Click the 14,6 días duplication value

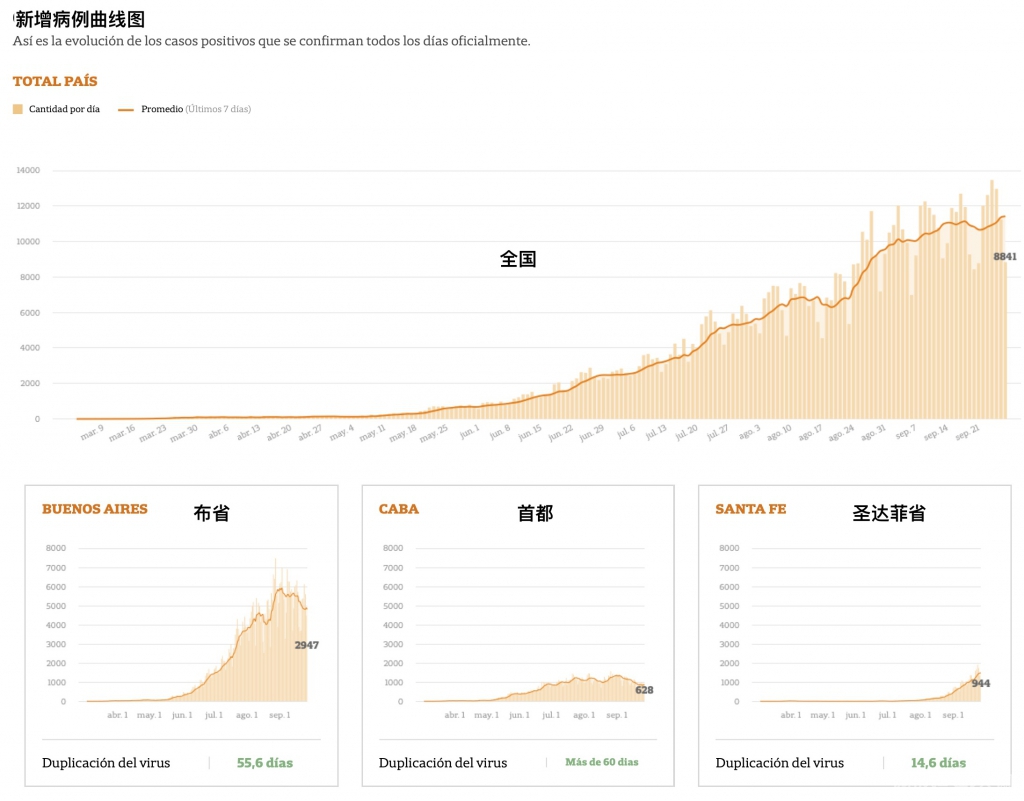pos(937,763)
